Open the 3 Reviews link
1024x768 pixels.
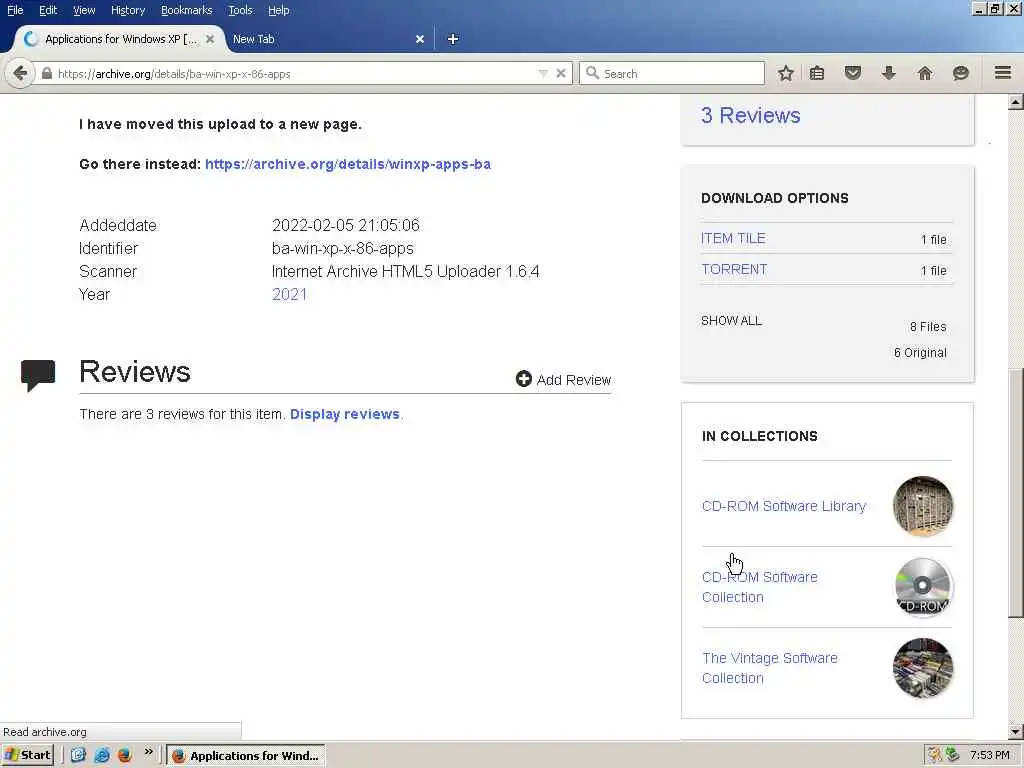(750, 115)
